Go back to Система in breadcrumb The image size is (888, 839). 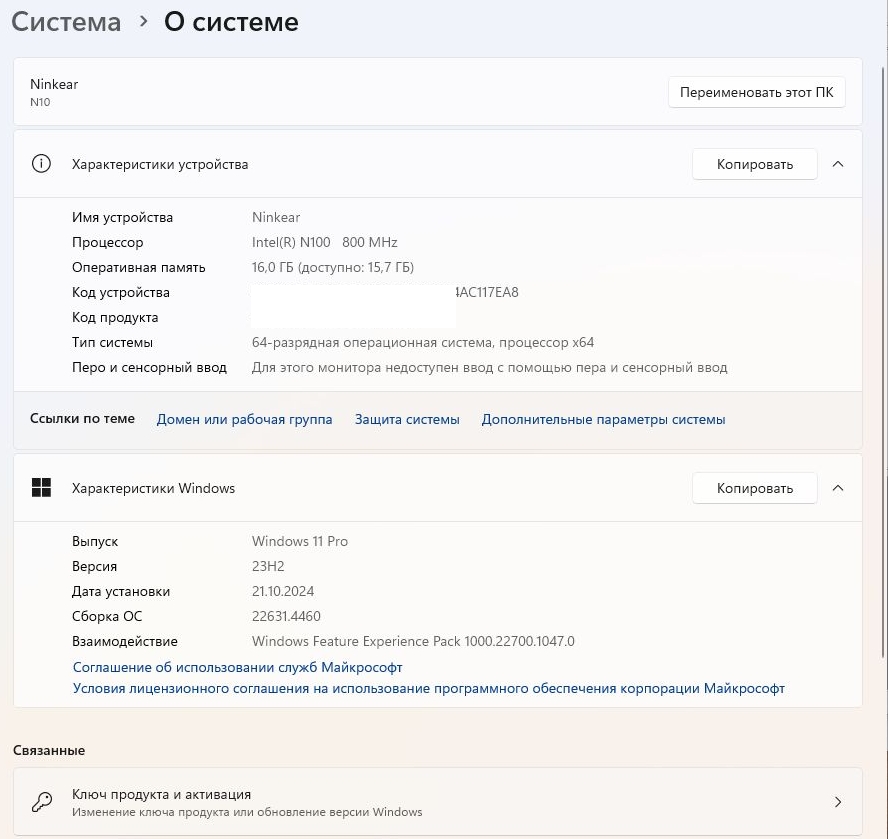66,22
